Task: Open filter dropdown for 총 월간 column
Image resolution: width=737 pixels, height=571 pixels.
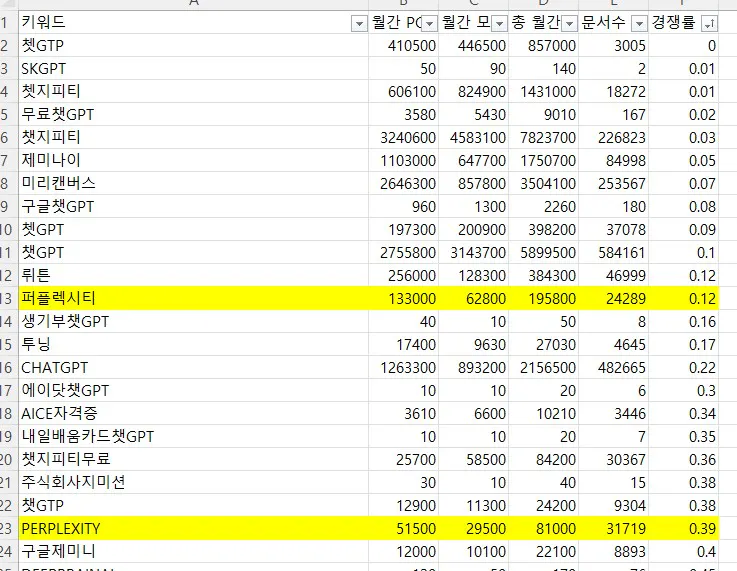Action: click(x=569, y=23)
